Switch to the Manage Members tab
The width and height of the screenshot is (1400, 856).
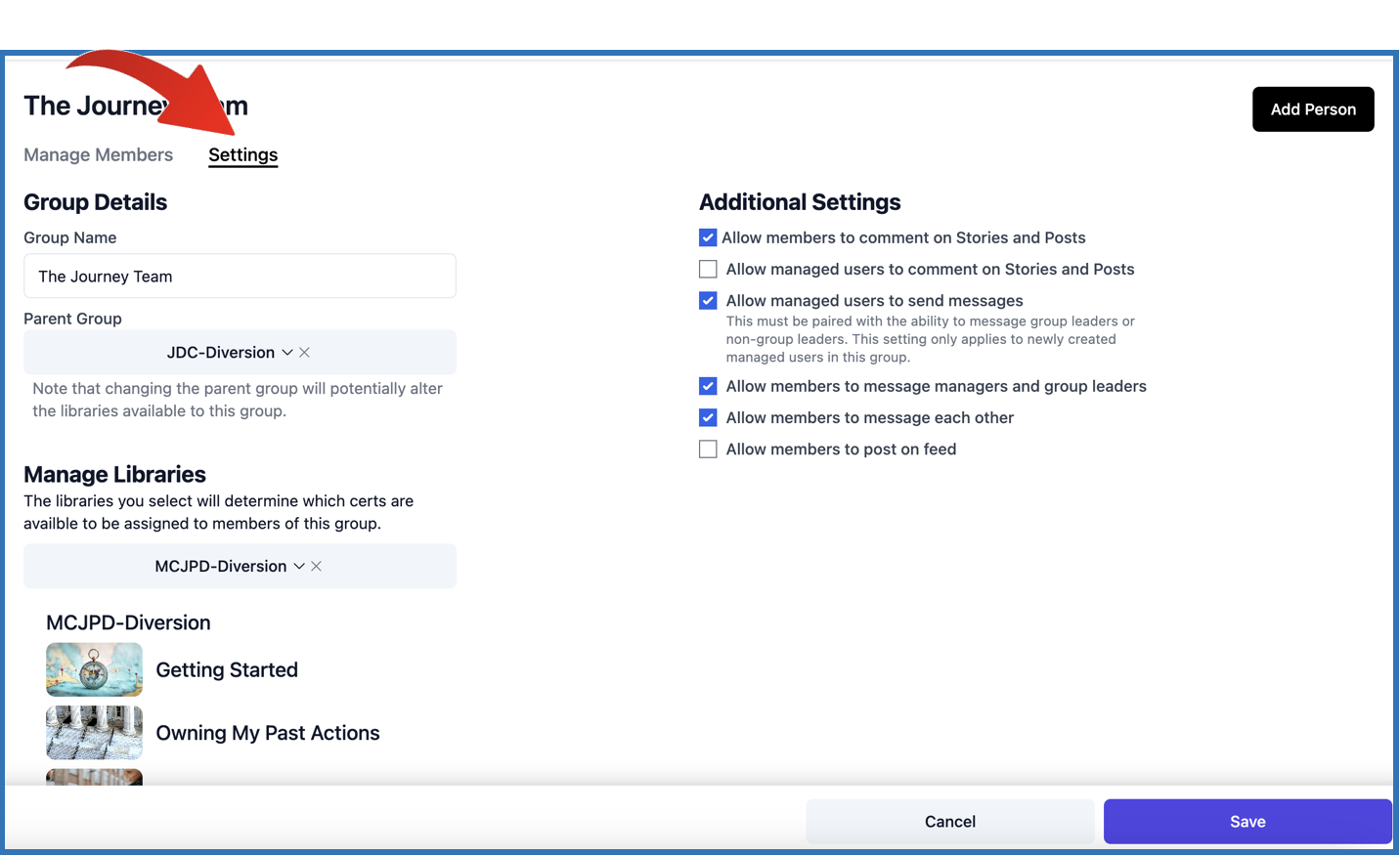pyautogui.click(x=98, y=154)
